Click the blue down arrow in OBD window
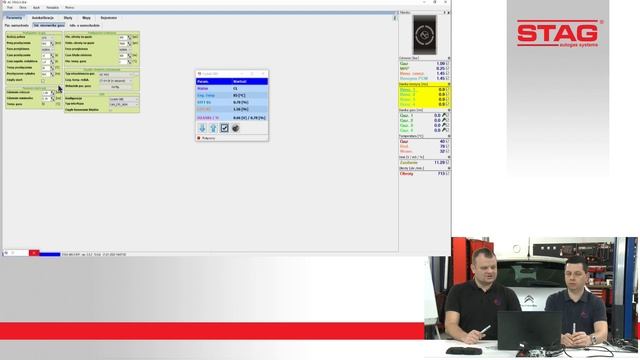The width and height of the screenshot is (640, 360). [202, 128]
